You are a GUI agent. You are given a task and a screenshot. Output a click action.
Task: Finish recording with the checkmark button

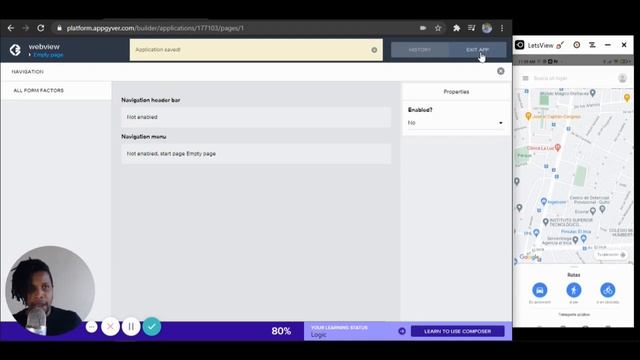pyautogui.click(x=152, y=327)
